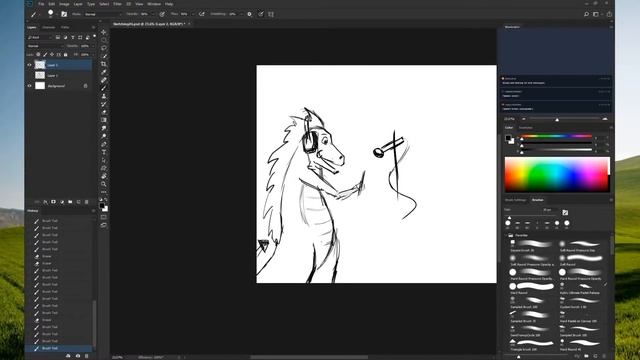The width and height of the screenshot is (640, 360).
Task: Toggle Lock position
Action: [x=52, y=54]
